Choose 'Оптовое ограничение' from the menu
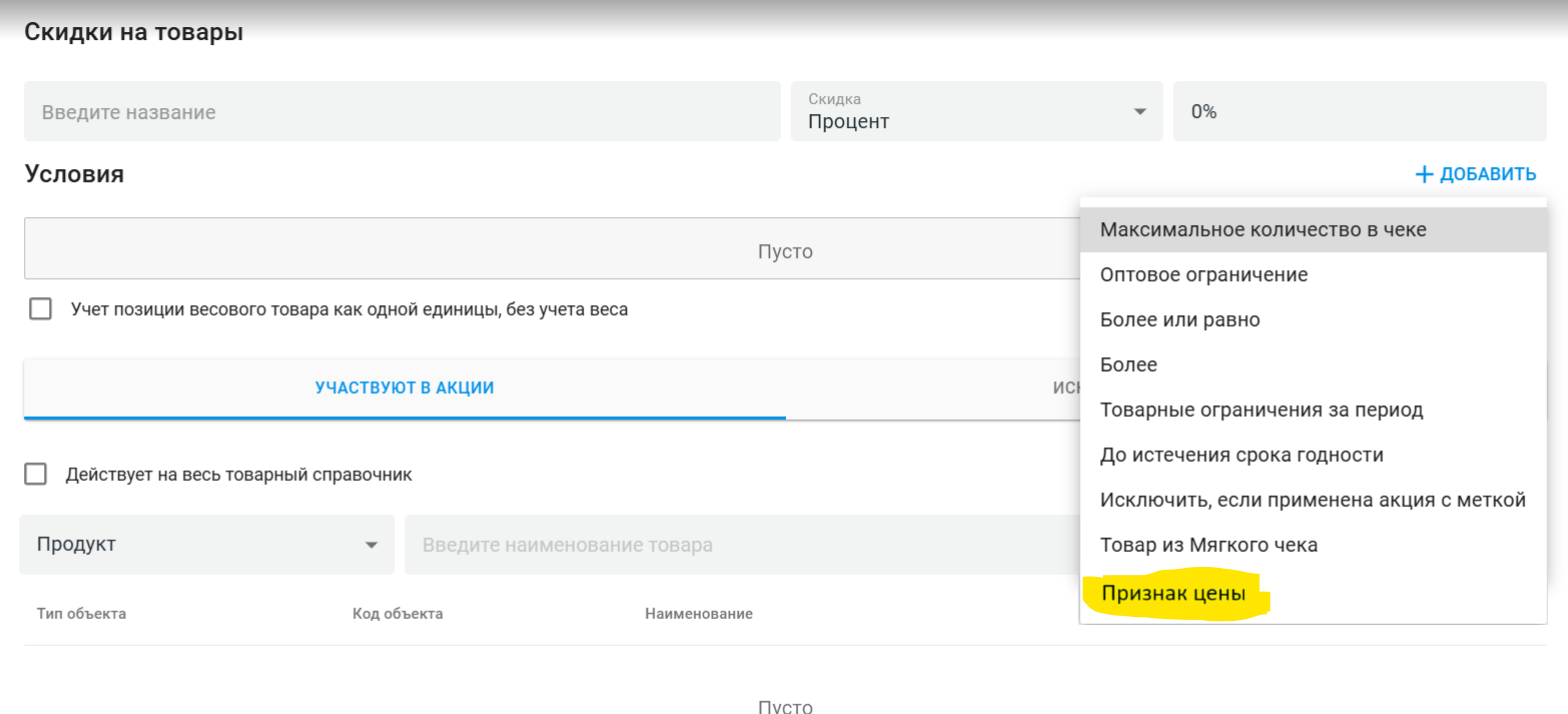The width and height of the screenshot is (1568, 714). pos(1203,275)
